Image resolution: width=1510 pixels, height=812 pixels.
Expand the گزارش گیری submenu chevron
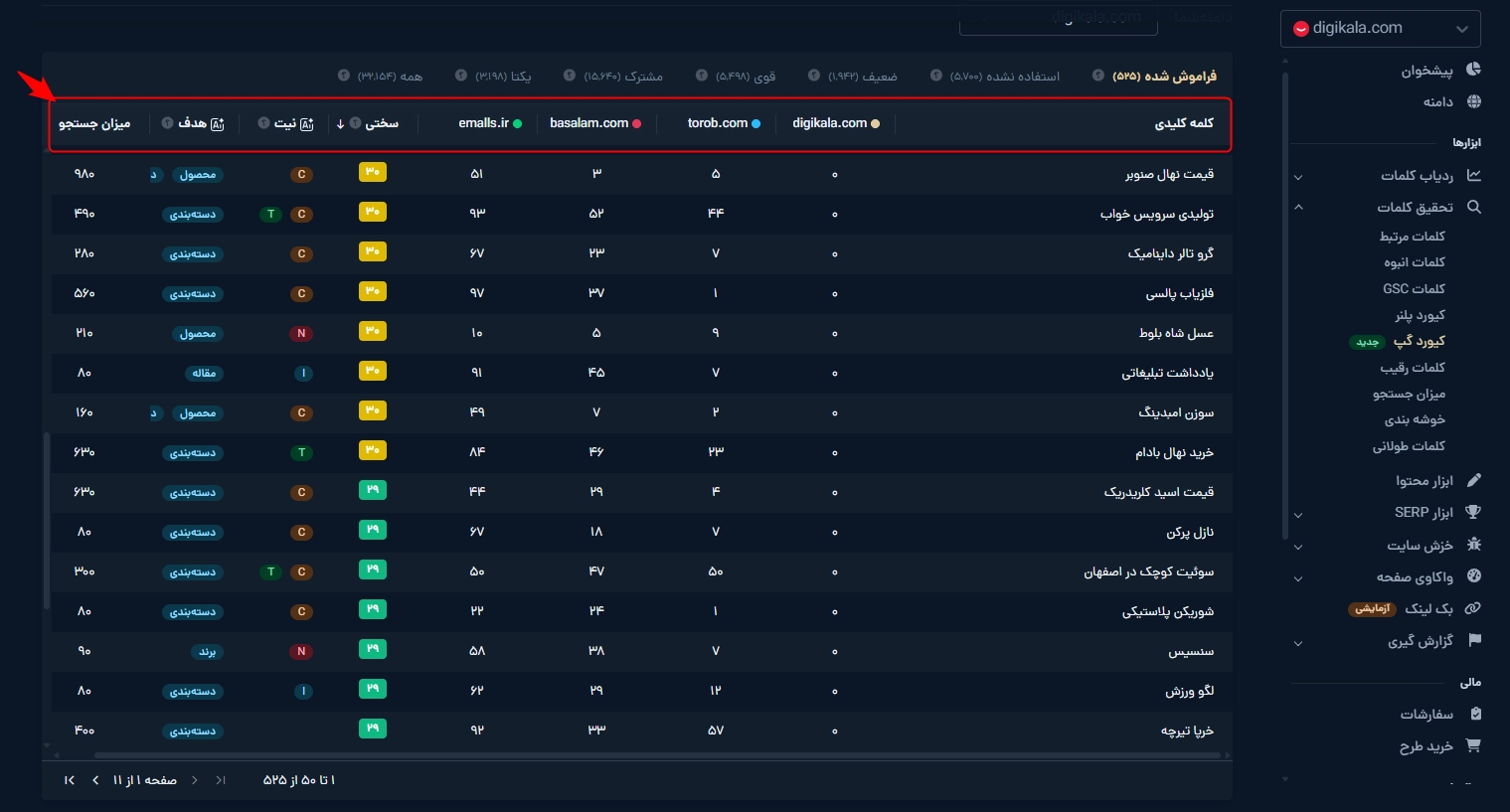point(1298,643)
